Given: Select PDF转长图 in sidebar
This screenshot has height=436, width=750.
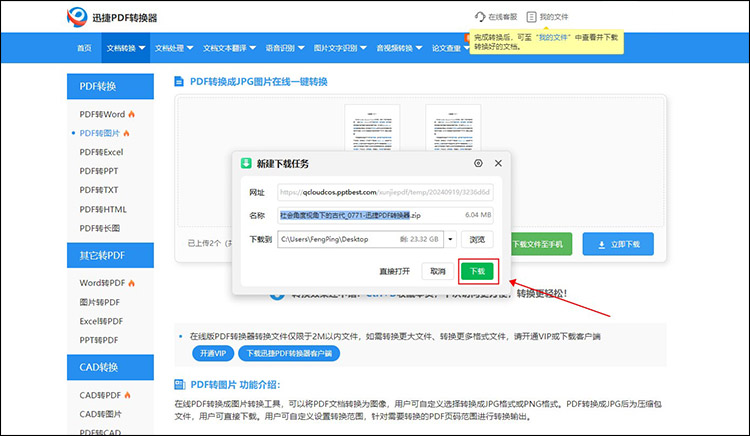Looking at the screenshot, I should [99, 228].
